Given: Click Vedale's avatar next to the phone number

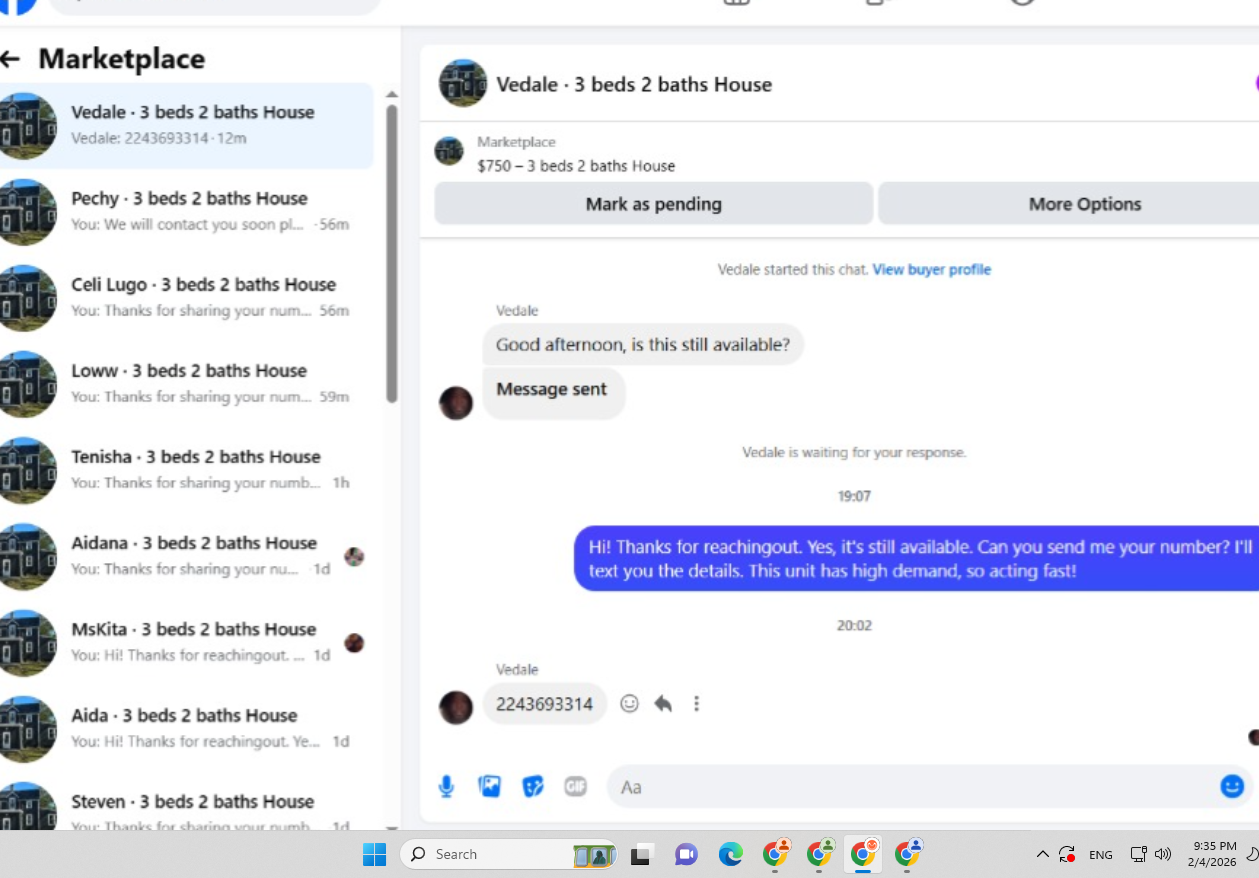Looking at the screenshot, I should [x=456, y=708].
